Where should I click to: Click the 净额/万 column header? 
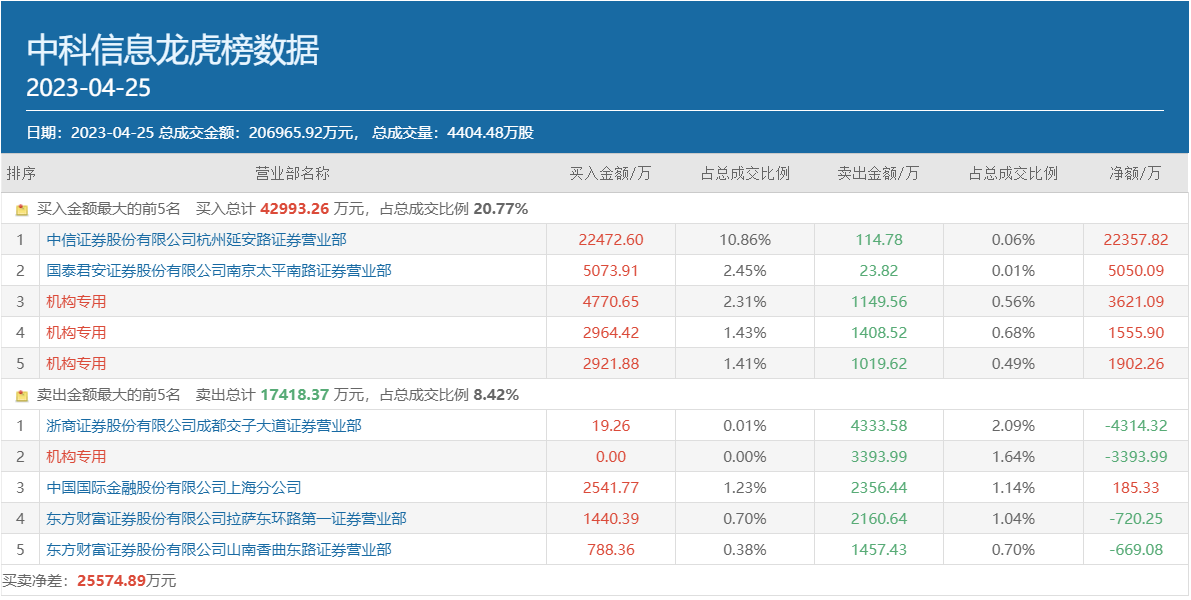click(x=1135, y=174)
